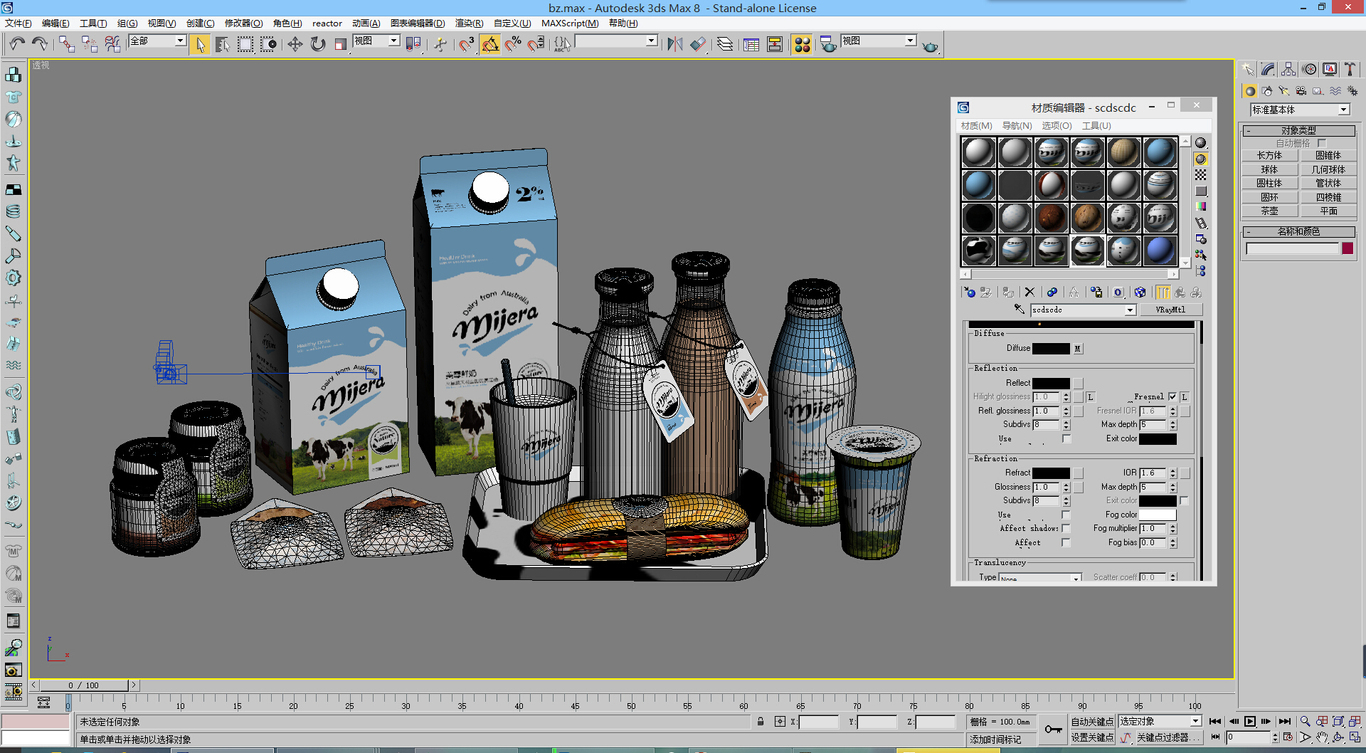Collapse the 对象类型 rollout
The image size is (1366, 753).
pyautogui.click(x=1299, y=131)
